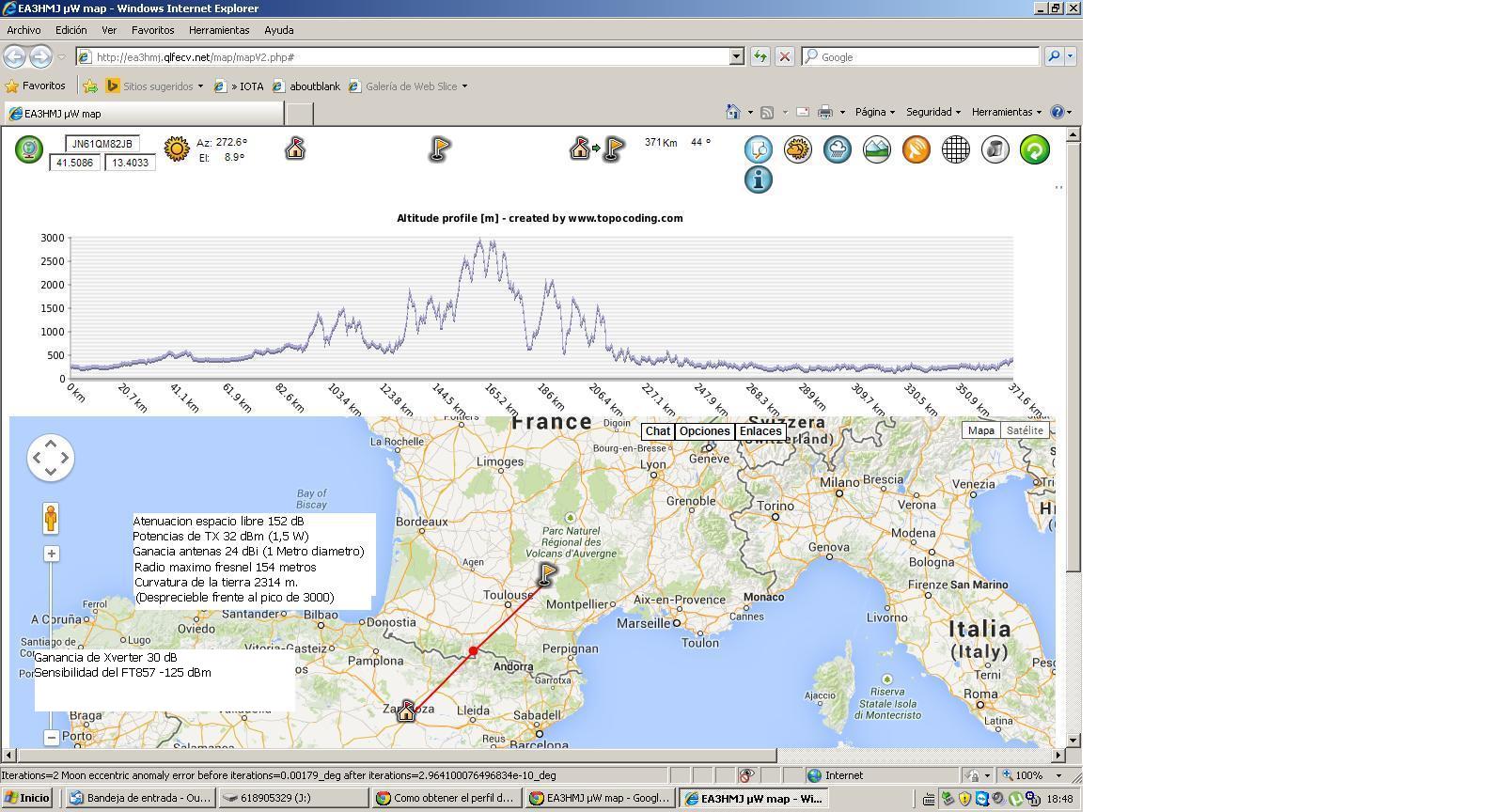
Task: Open the rain cloud weather icon
Action: 837,149
